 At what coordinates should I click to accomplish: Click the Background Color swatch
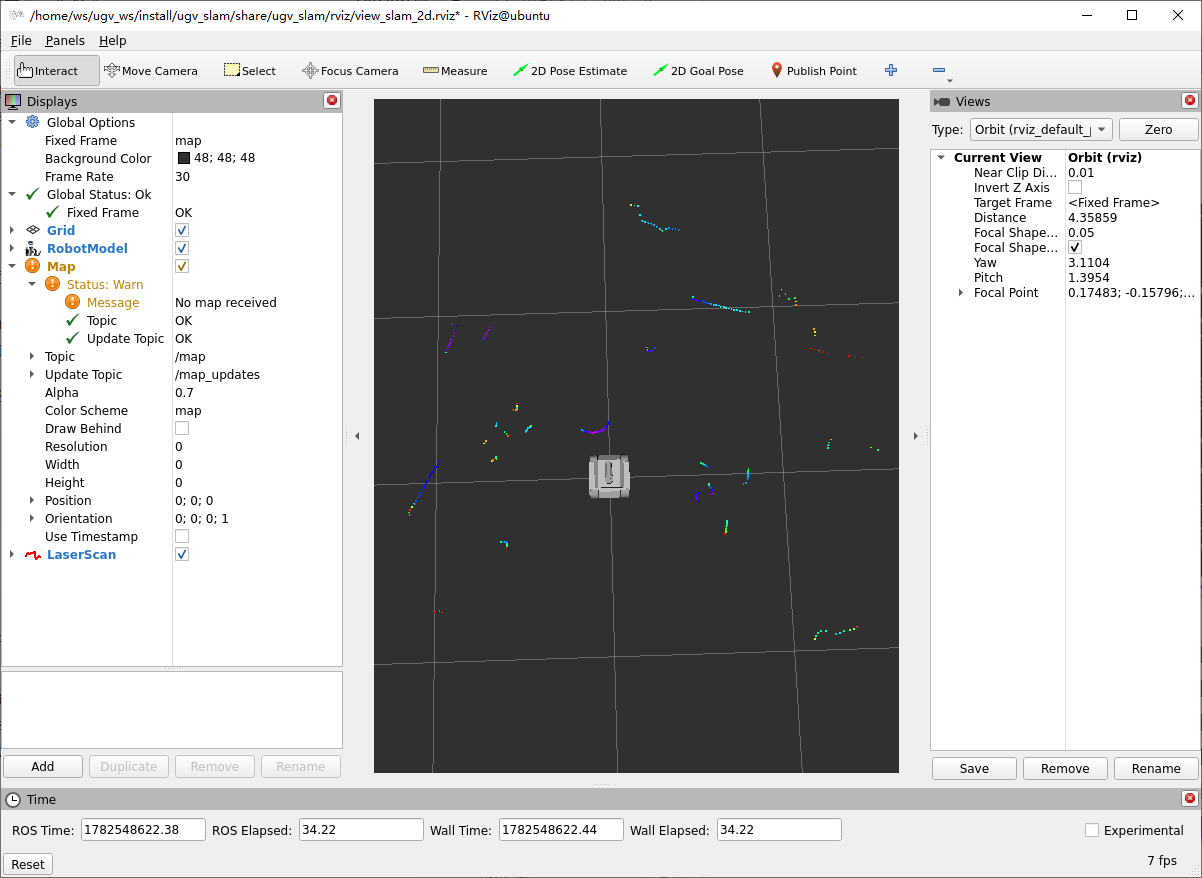coord(184,158)
